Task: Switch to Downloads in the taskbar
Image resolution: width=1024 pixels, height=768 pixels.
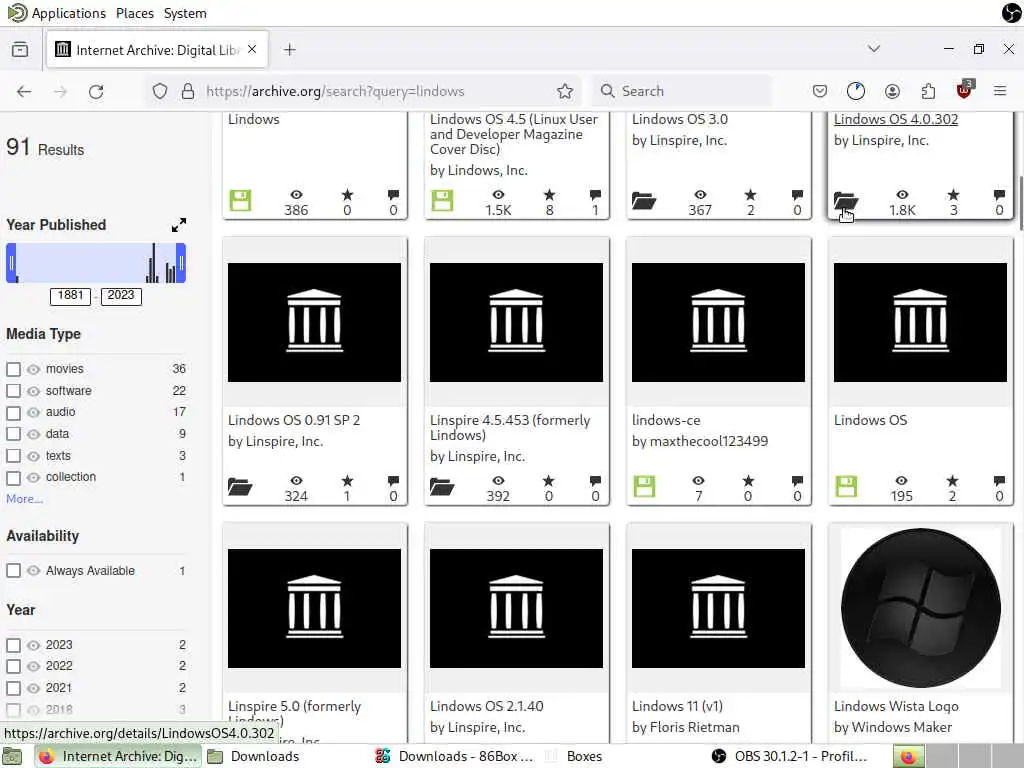Action: 254,756
